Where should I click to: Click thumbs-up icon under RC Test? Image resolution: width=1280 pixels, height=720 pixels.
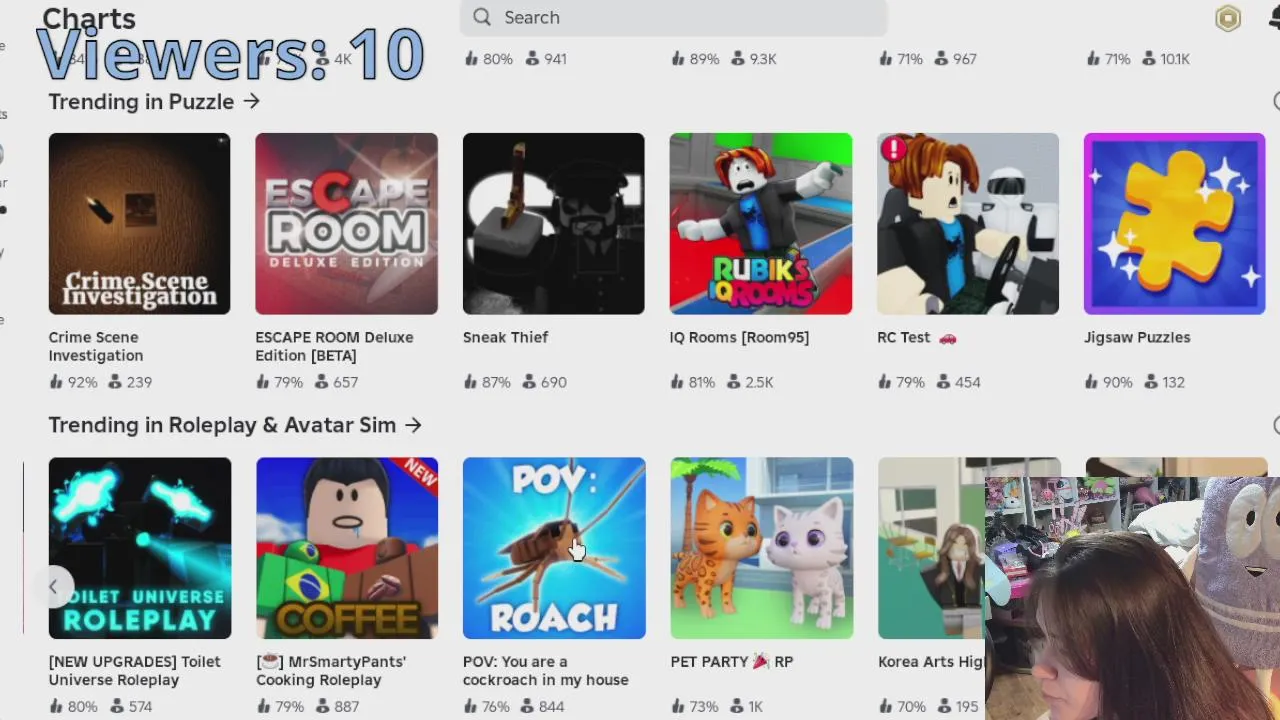pos(885,382)
